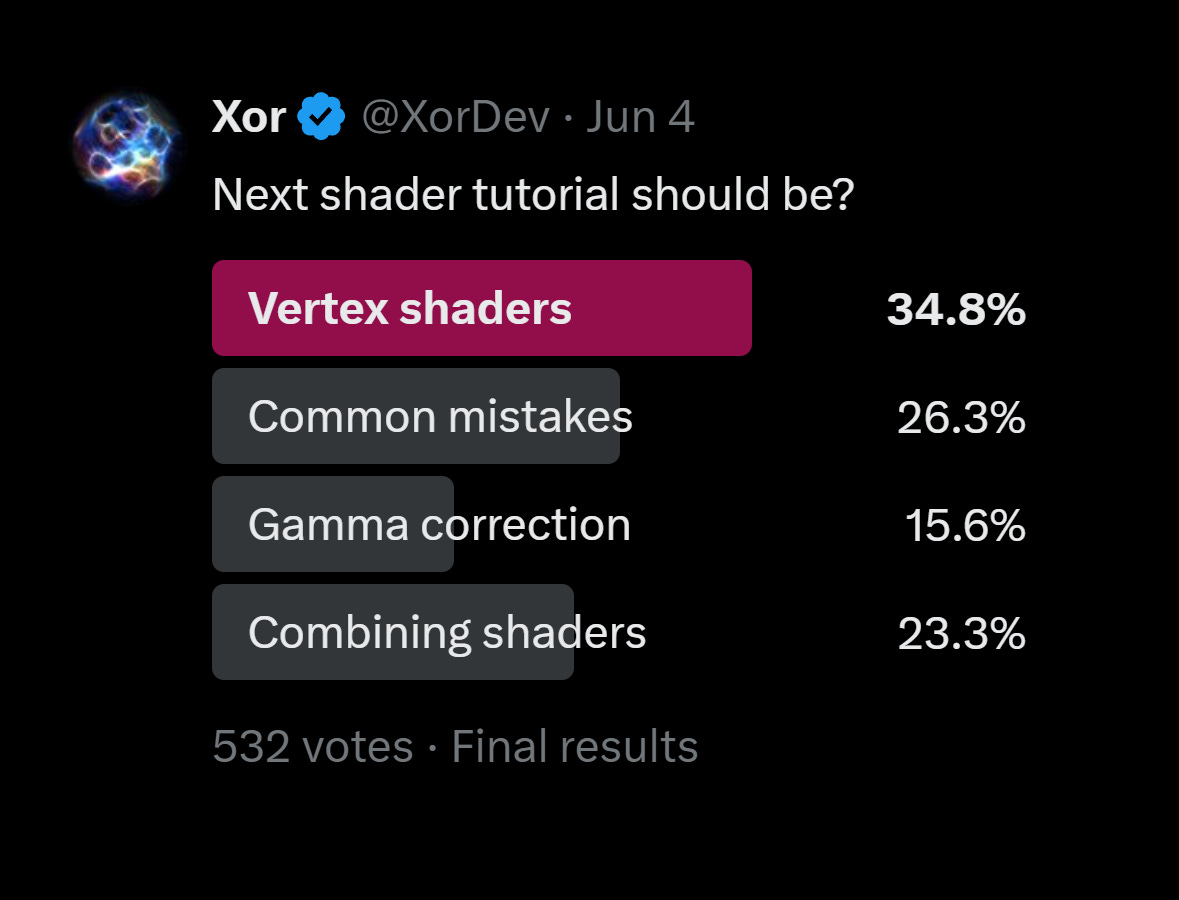Click the Common mistakes result bar

[416, 416]
